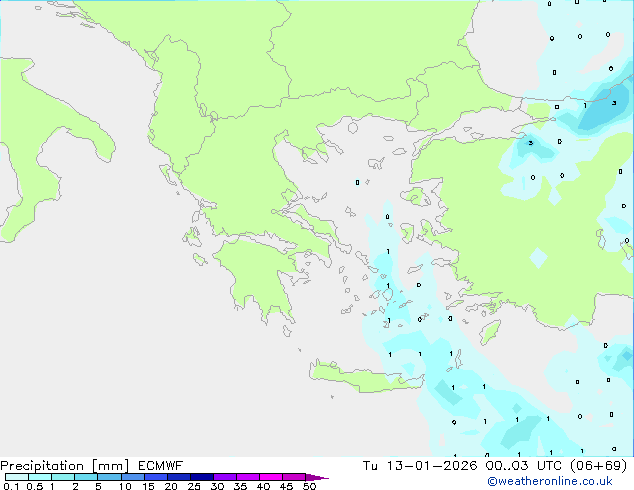Click the '30' legend scale label
Screen dimensions: 634x490
coord(217,486)
